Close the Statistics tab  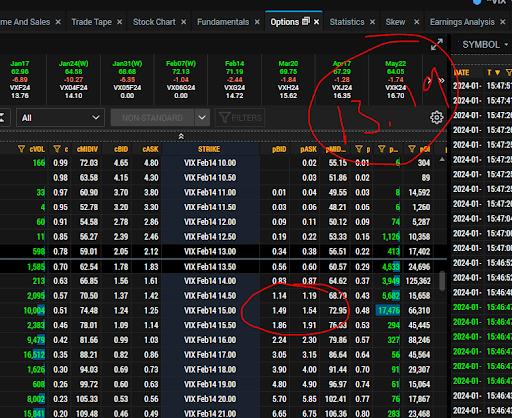372,22
